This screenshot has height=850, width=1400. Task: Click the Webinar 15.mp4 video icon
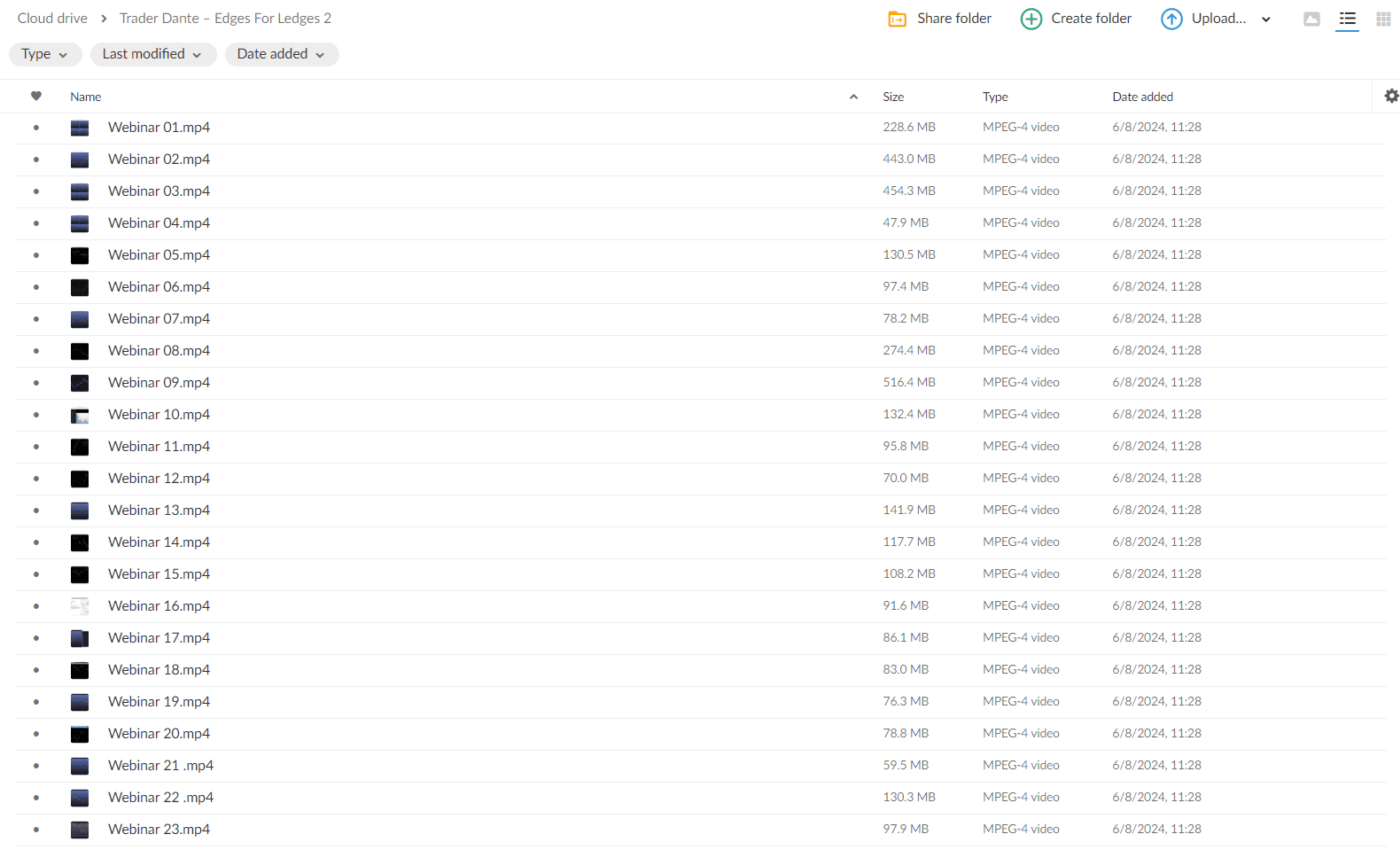[x=80, y=574]
